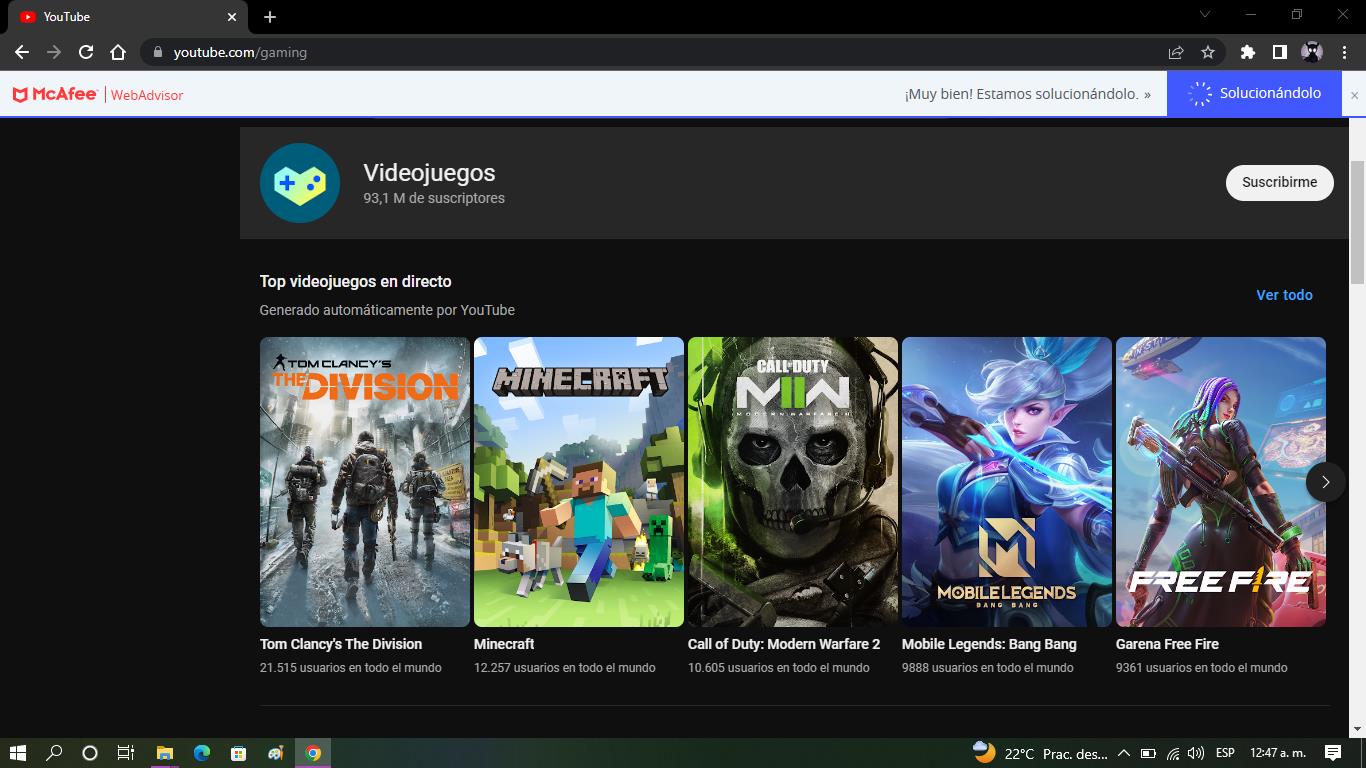1366x768 pixels.
Task: Go back using the back arrow
Action: coord(22,52)
